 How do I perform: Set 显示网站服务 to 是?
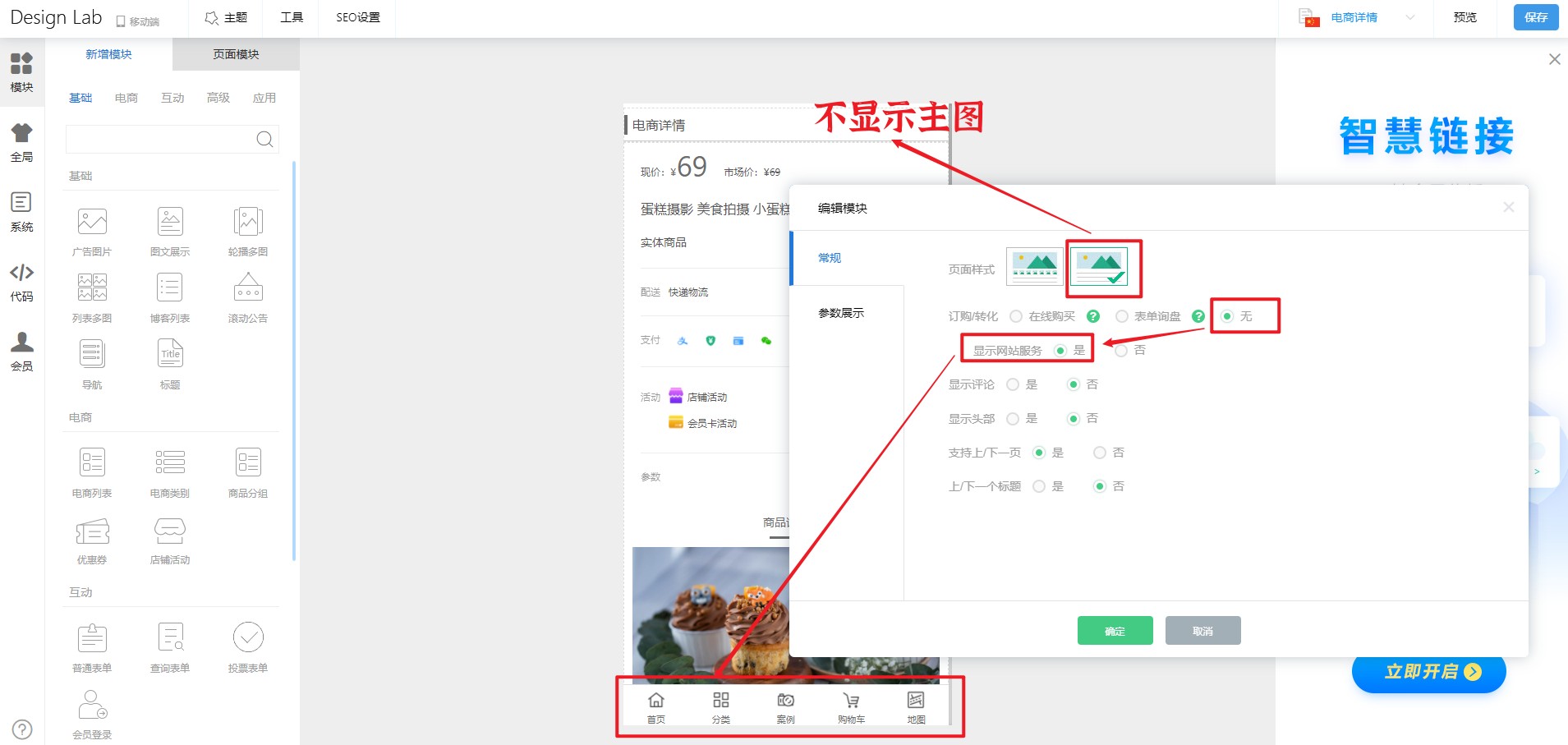coord(1060,351)
